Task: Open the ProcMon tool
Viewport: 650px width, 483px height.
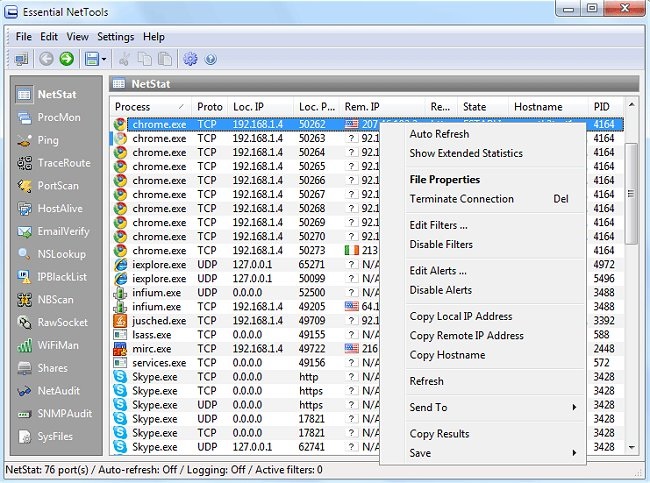Action: pyautogui.click(x=49, y=117)
